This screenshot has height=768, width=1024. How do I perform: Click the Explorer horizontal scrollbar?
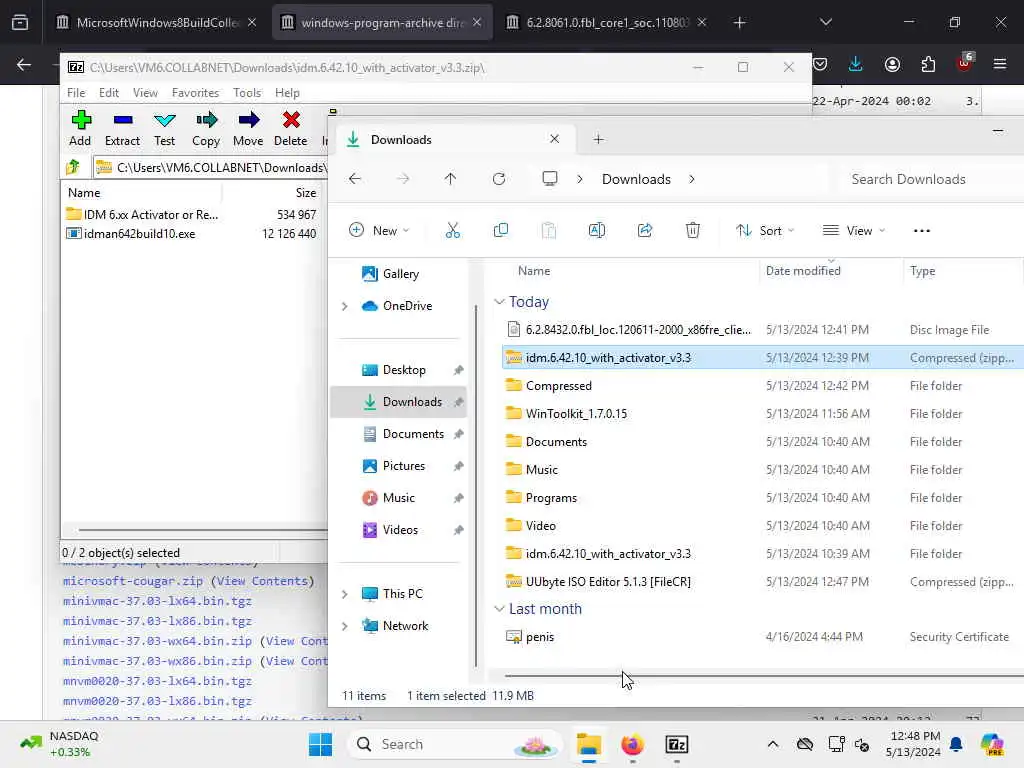click(764, 676)
